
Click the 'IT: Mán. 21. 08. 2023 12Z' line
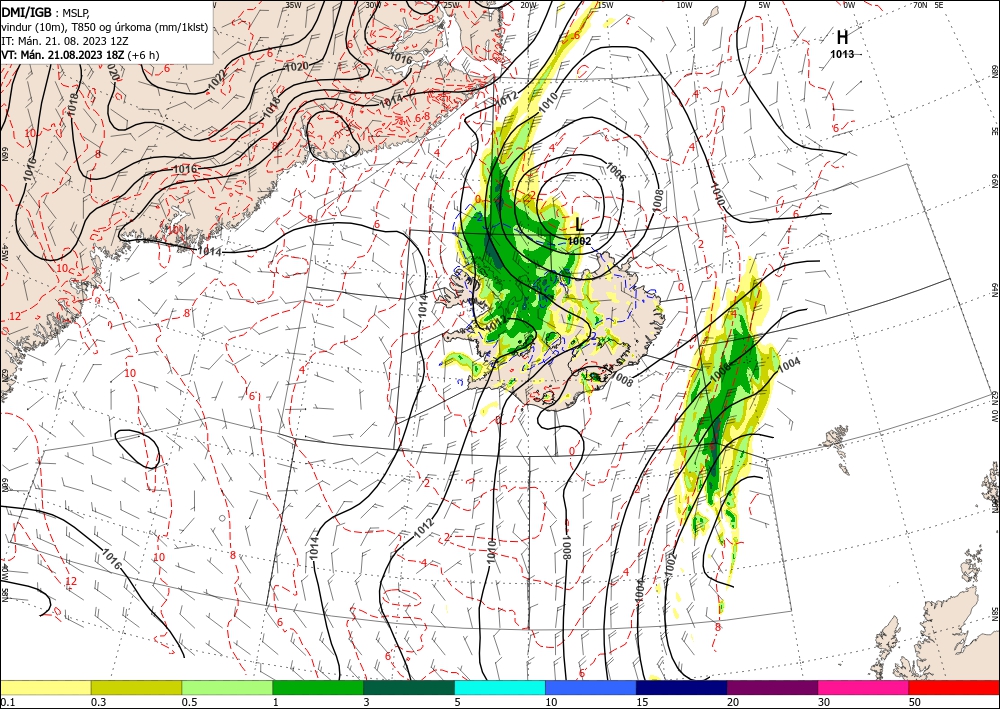(65, 40)
